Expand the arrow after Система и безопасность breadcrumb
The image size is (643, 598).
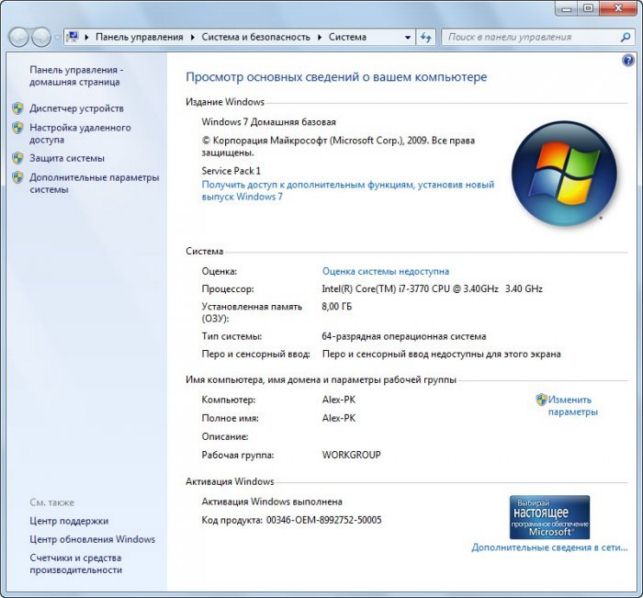(x=320, y=37)
